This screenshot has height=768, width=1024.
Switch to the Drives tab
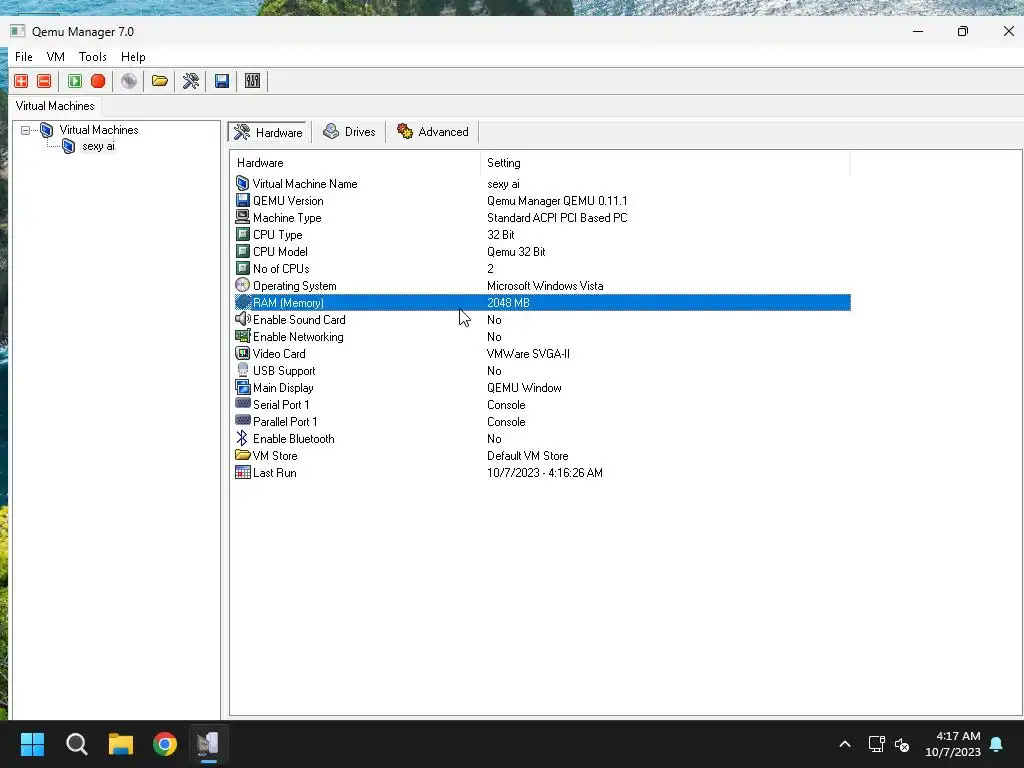point(349,132)
